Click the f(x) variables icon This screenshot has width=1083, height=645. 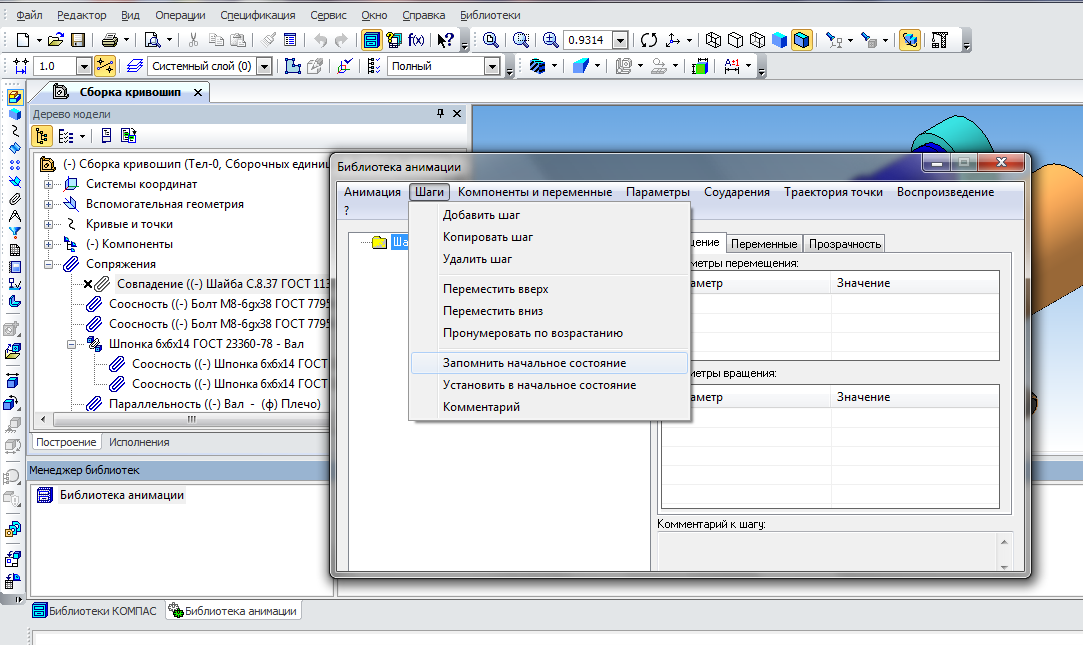coord(417,40)
